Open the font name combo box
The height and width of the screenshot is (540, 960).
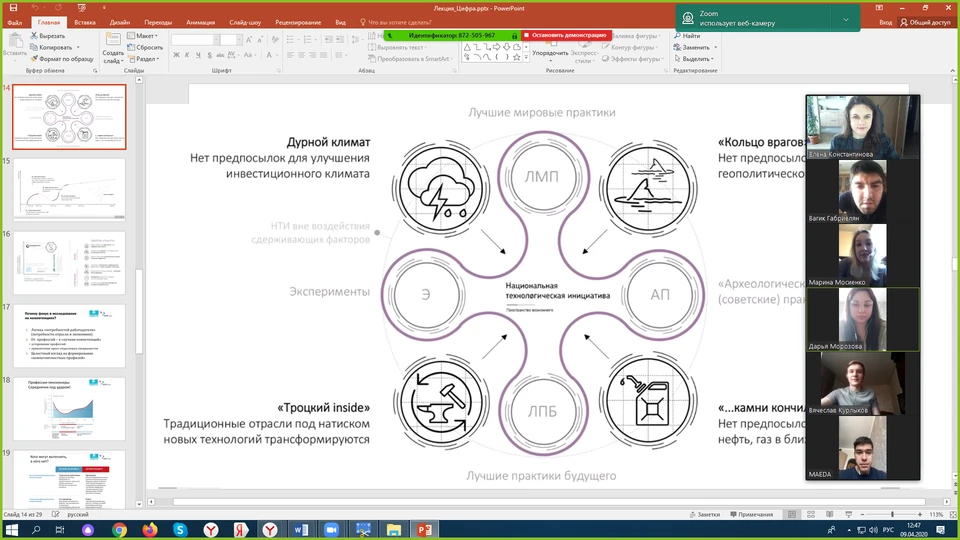pyautogui.click(x=195, y=40)
